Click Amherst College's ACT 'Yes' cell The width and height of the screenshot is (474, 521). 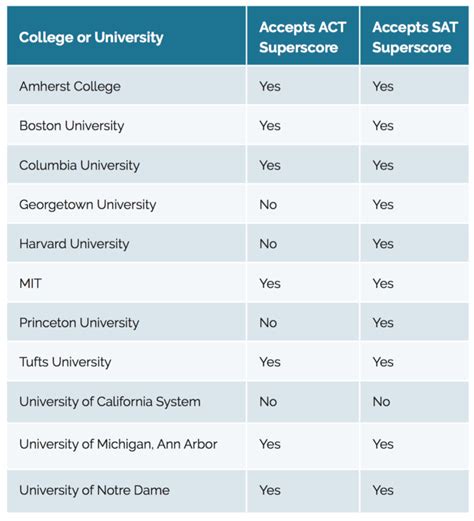[x=303, y=86]
